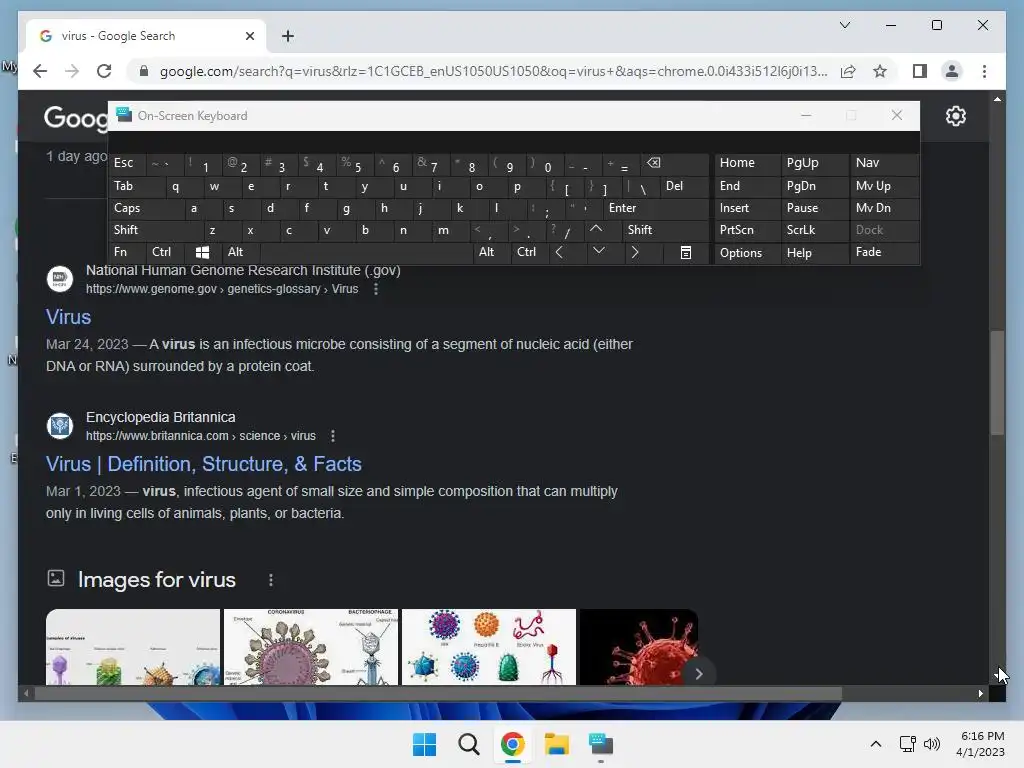1024x768 pixels.
Task: Open the Windows Start menu
Action: [424, 744]
